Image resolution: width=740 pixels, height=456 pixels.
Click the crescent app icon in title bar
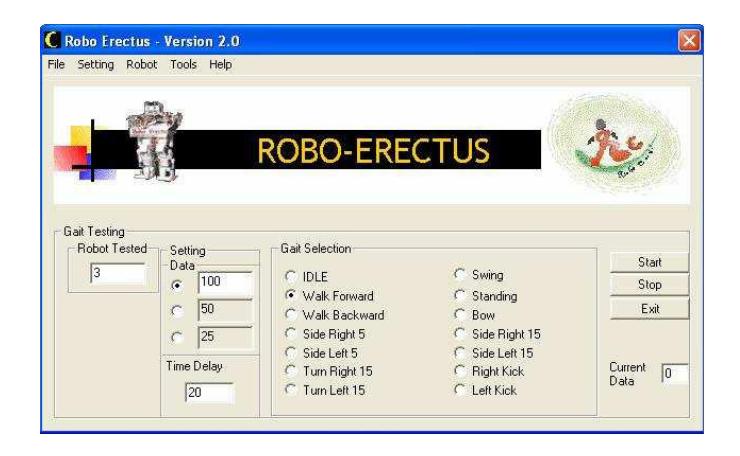coord(51,40)
